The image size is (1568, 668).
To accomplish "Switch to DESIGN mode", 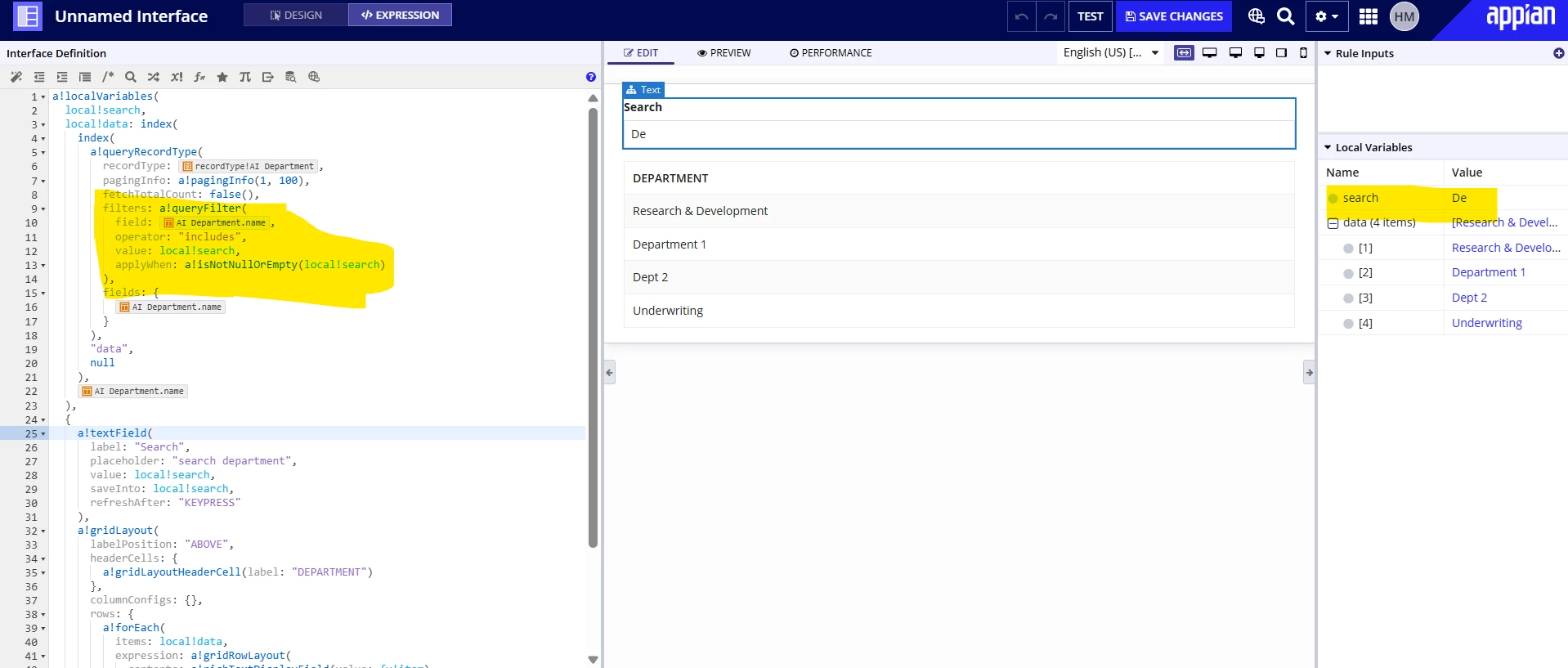I will 296,16.
